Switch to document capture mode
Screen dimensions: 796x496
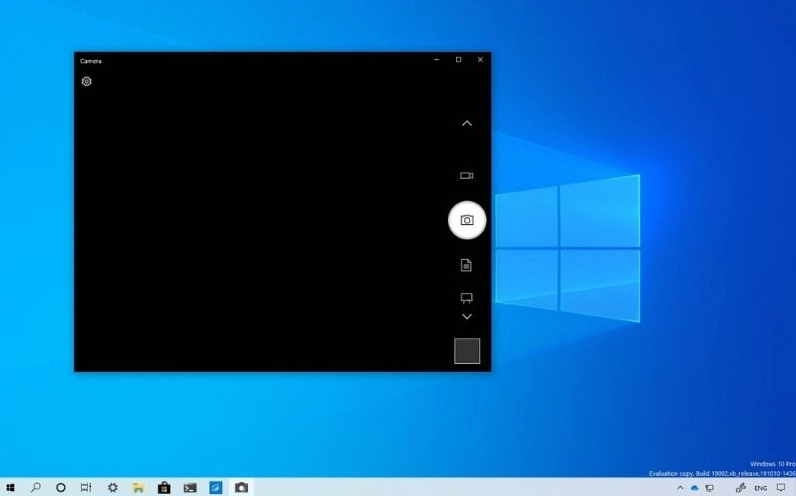pos(466,265)
